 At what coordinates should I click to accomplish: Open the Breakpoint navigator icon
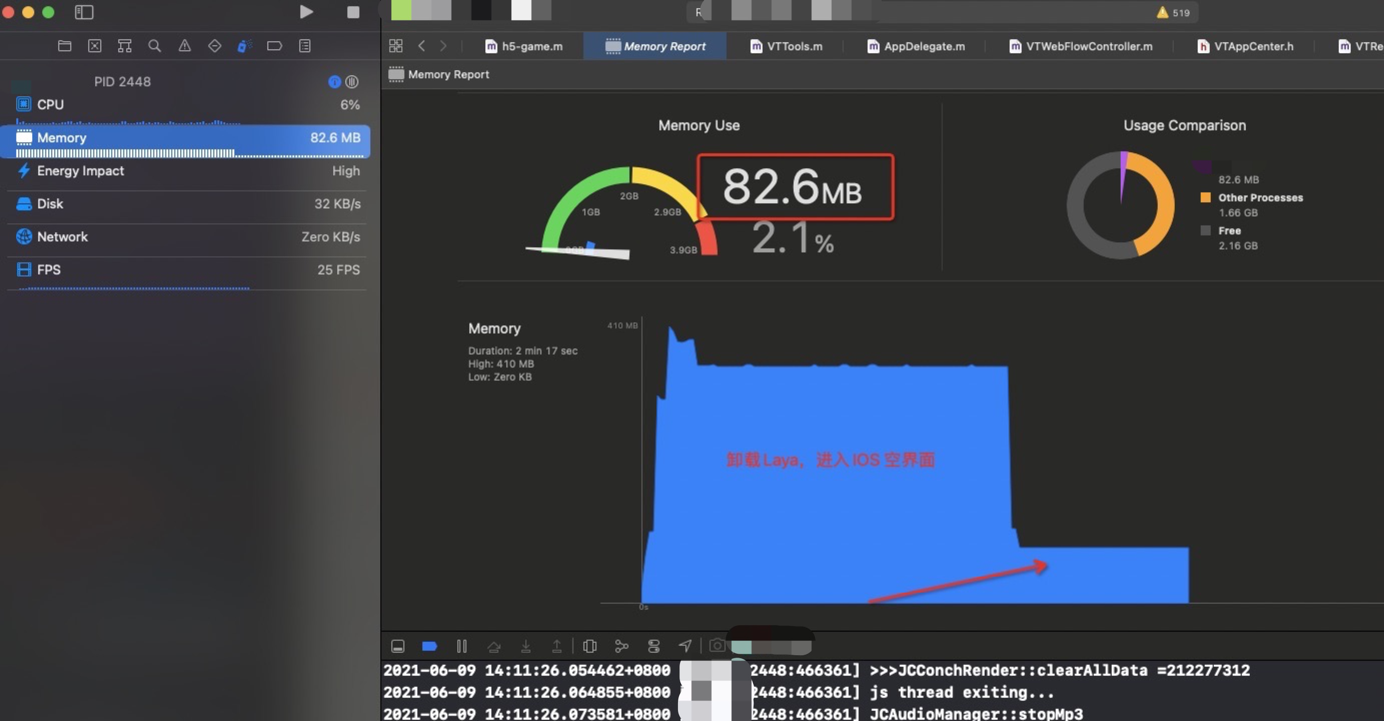[x=274, y=46]
